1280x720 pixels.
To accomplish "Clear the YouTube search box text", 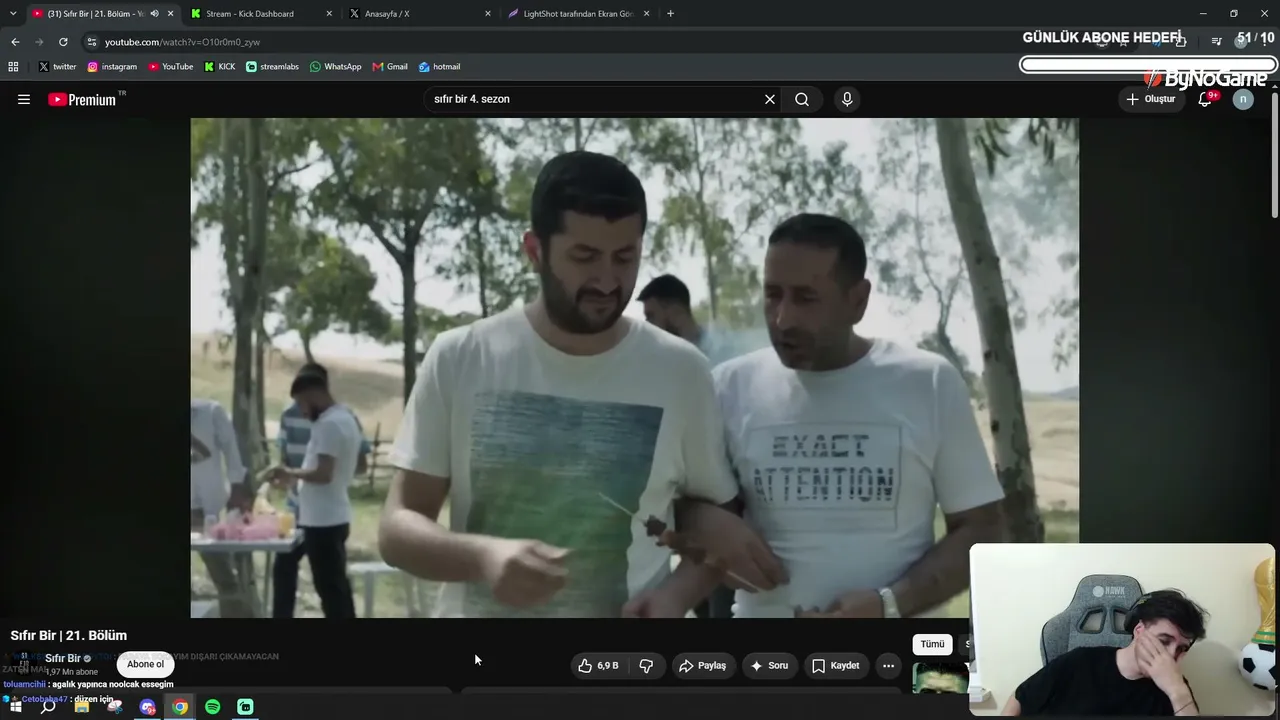I will tap(770, 99).
